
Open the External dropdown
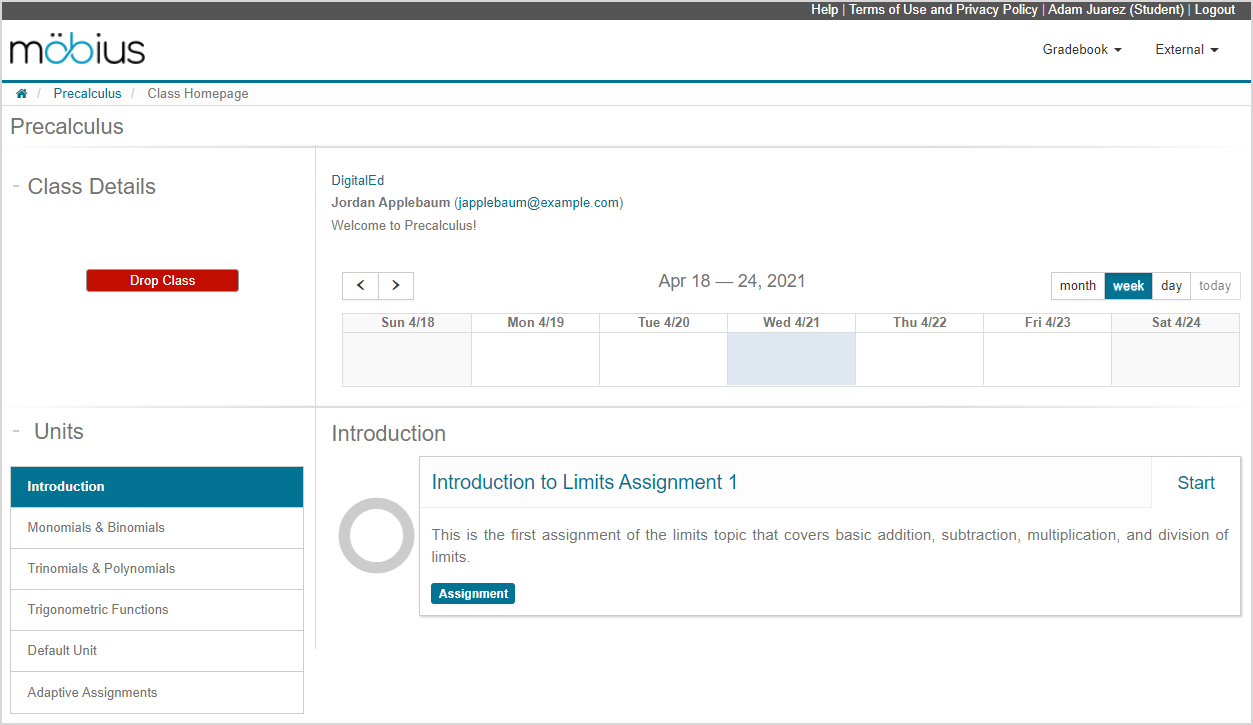1186,48
